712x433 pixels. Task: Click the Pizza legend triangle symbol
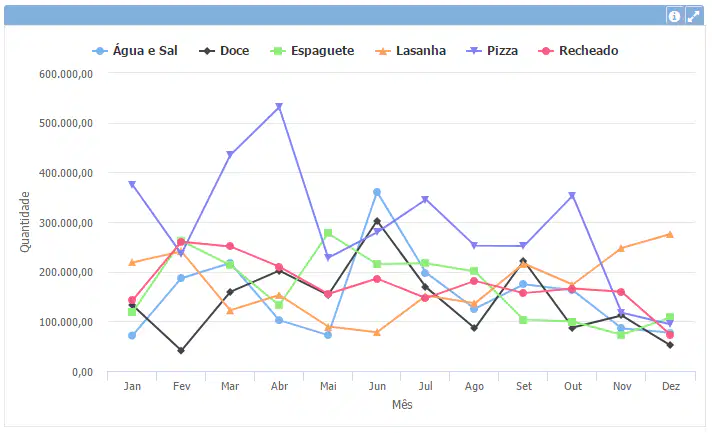474,51
